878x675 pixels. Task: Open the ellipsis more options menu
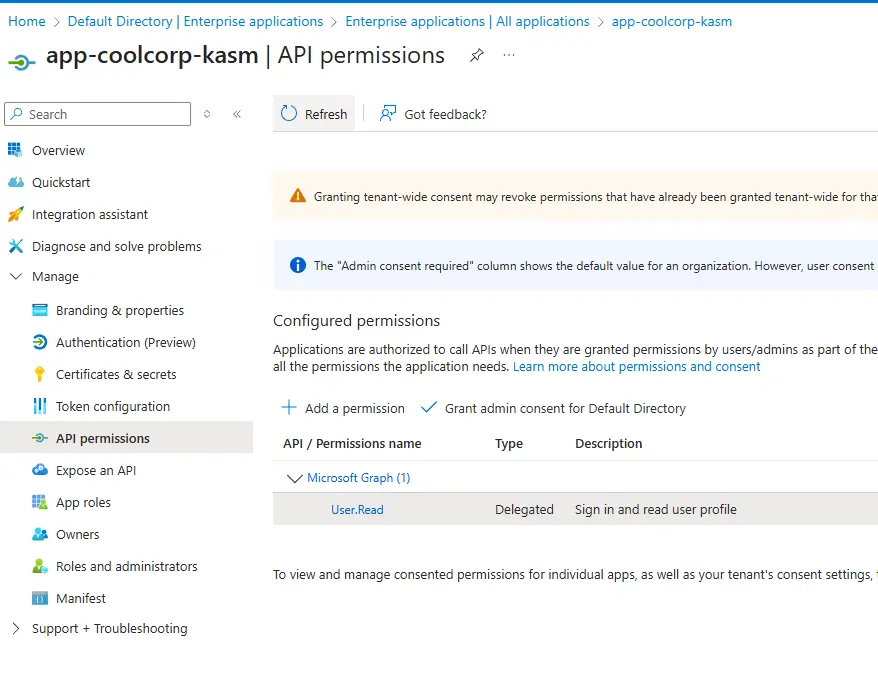[x=509, y=56]
